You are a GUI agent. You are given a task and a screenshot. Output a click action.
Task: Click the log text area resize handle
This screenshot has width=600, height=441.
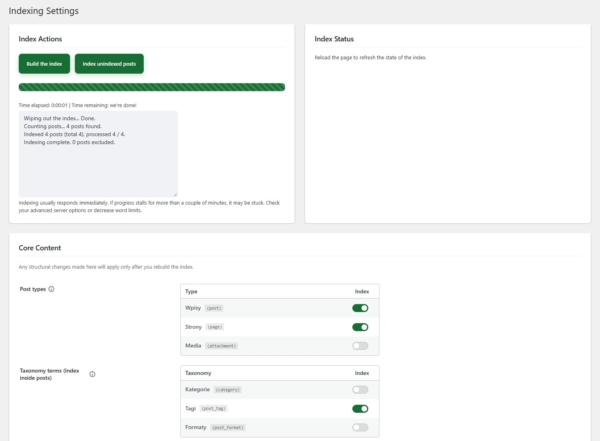(175, 194)
